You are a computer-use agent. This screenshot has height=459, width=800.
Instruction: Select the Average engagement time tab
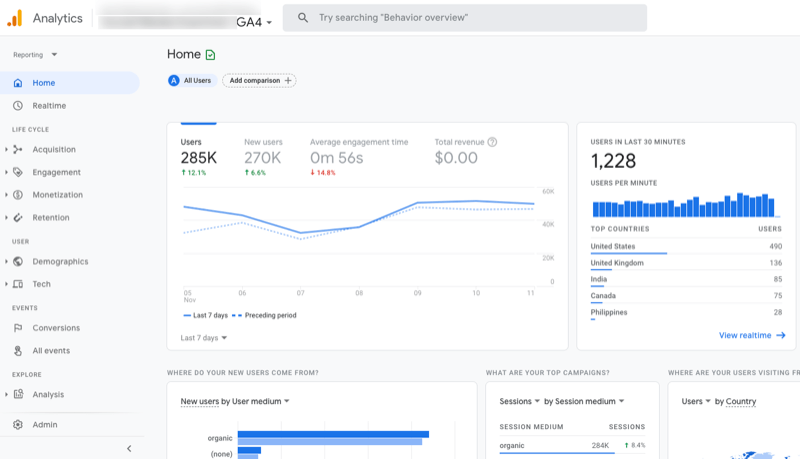tap(359, 158)
